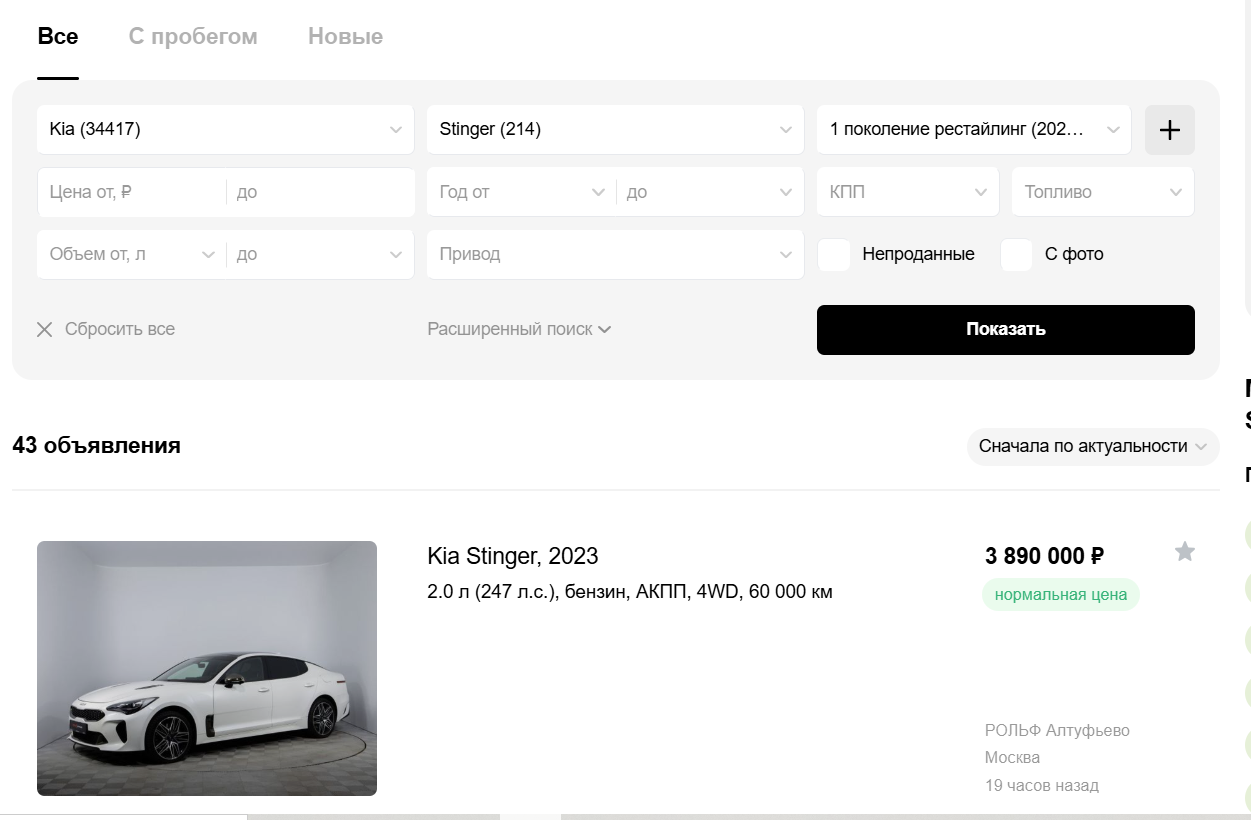Click the favorite star on Kia Stinger listing

(x=1184, y=552)
